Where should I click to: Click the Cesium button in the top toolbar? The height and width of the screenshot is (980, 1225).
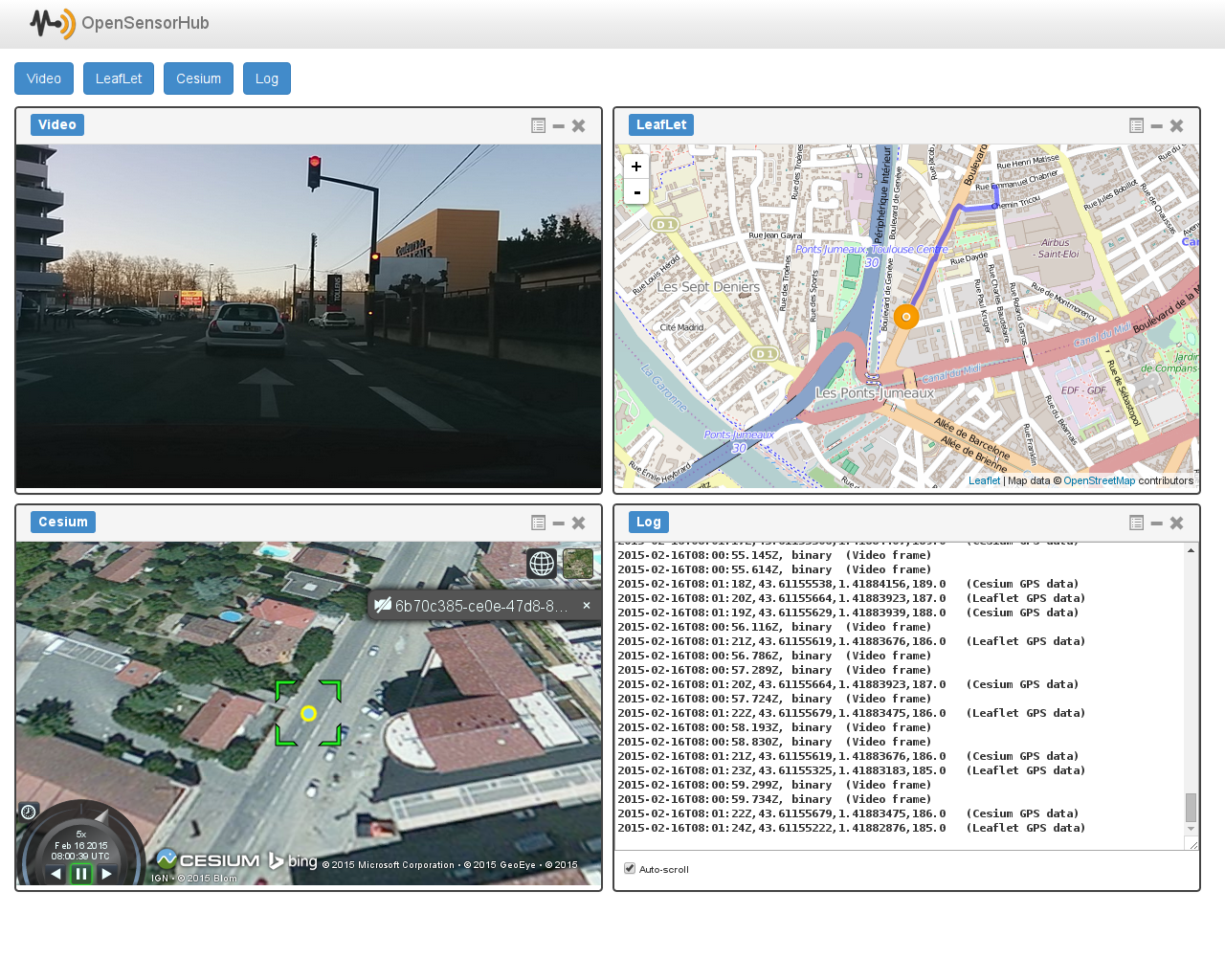198,78
